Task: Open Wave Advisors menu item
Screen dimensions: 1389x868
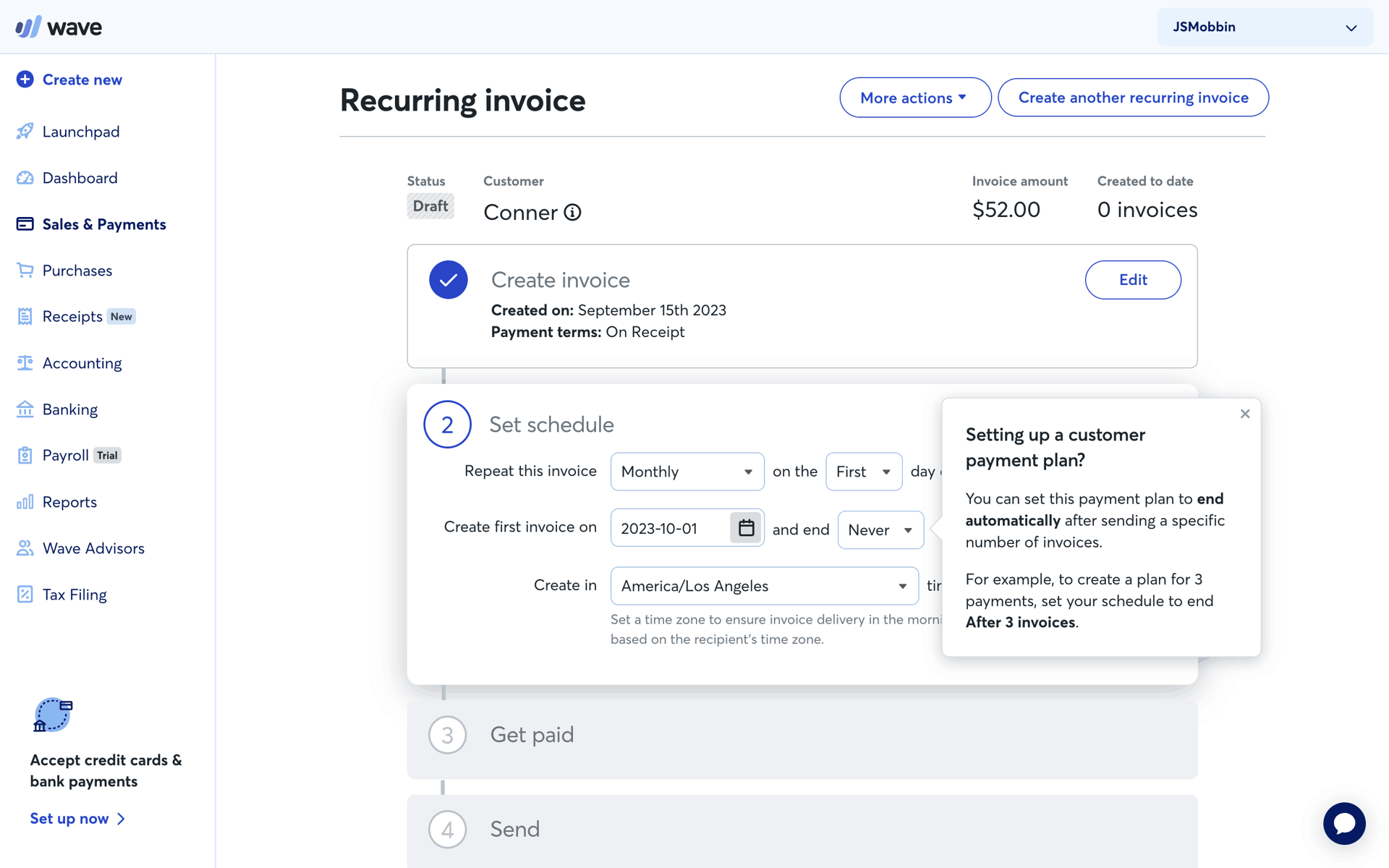Action: [93, 548]
